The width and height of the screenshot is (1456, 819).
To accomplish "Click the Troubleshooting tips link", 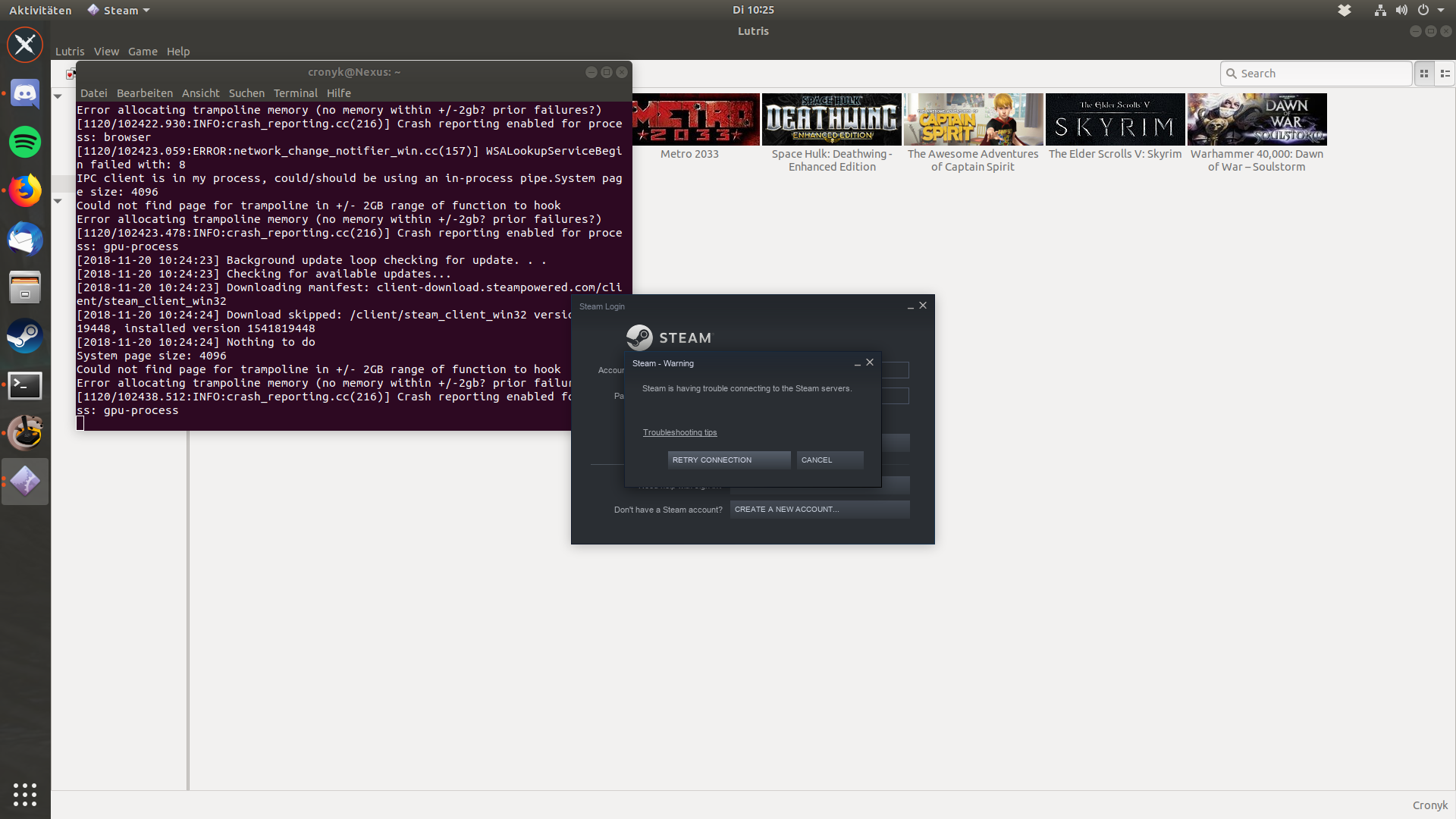I will (x=680, y=432).
